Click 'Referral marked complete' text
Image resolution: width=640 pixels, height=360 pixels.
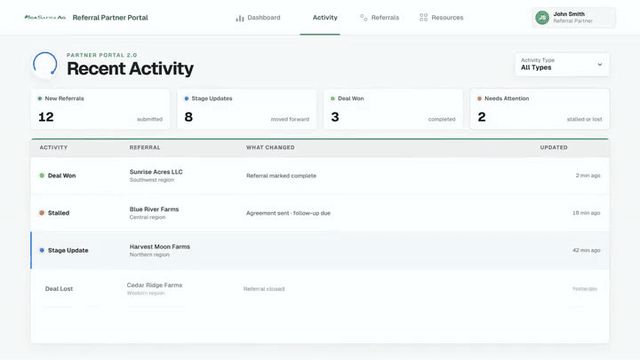pyautogui.click(x=281, y=176)
